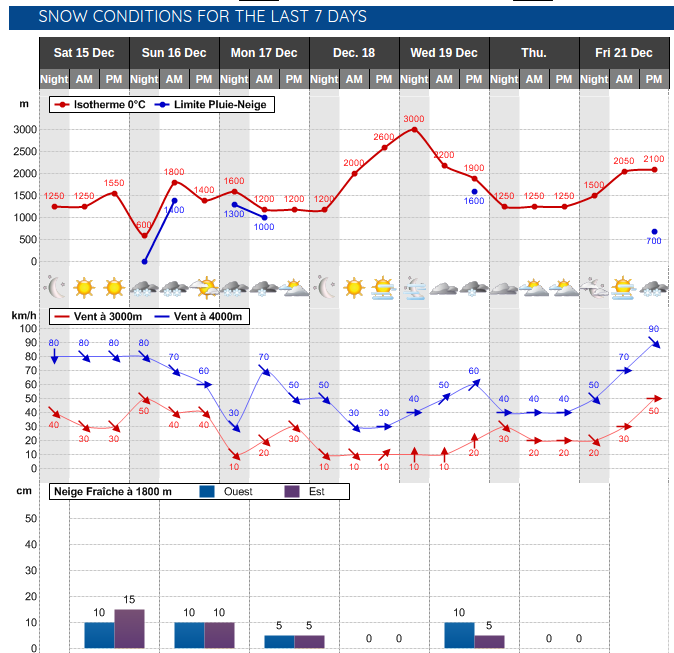This screenshot has width=674, height=653.
Task: Click the Dec. 18 night moon icon
Action: [325, 287]
